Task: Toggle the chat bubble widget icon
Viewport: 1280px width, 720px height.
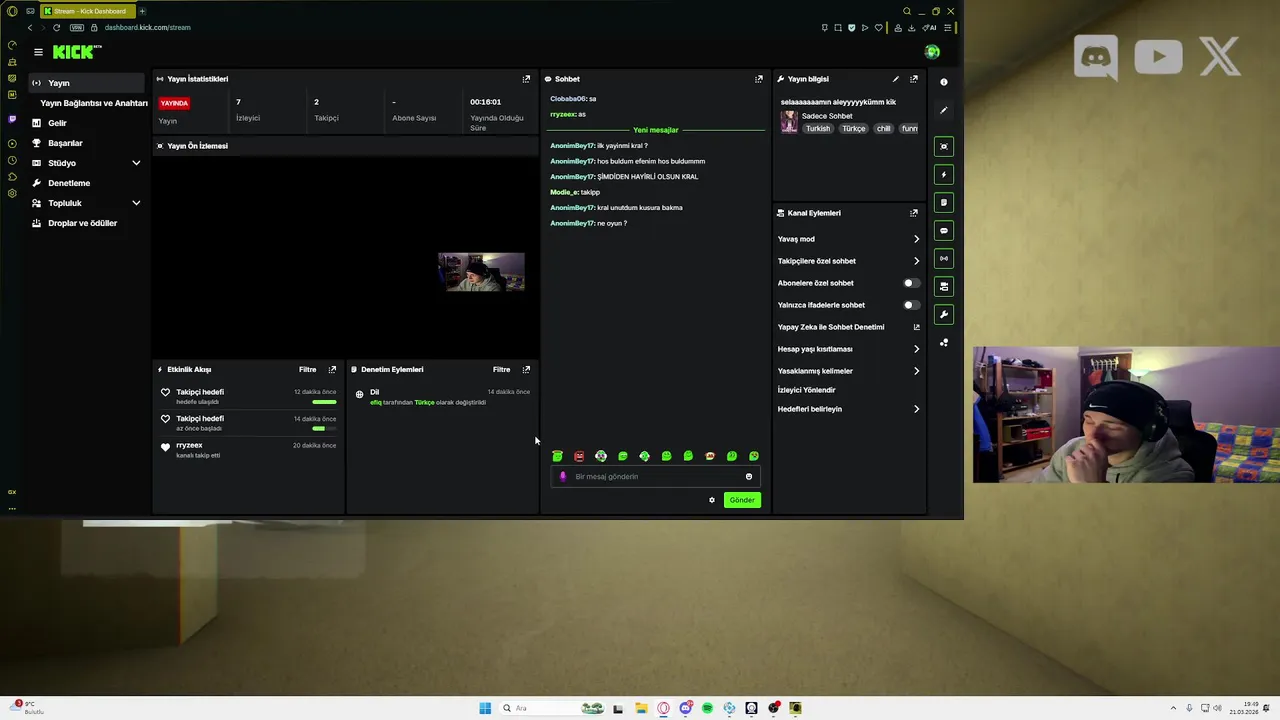Action: [944, 231]
